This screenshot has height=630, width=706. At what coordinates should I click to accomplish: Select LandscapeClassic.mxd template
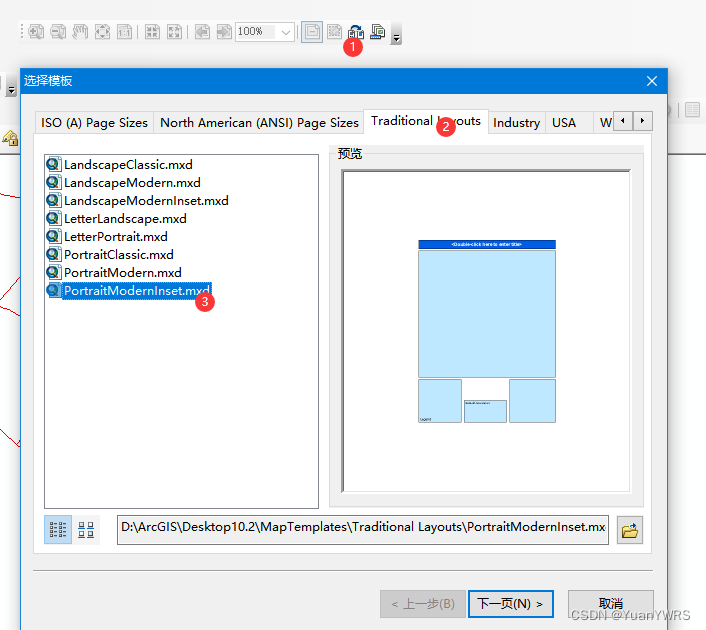128,164
